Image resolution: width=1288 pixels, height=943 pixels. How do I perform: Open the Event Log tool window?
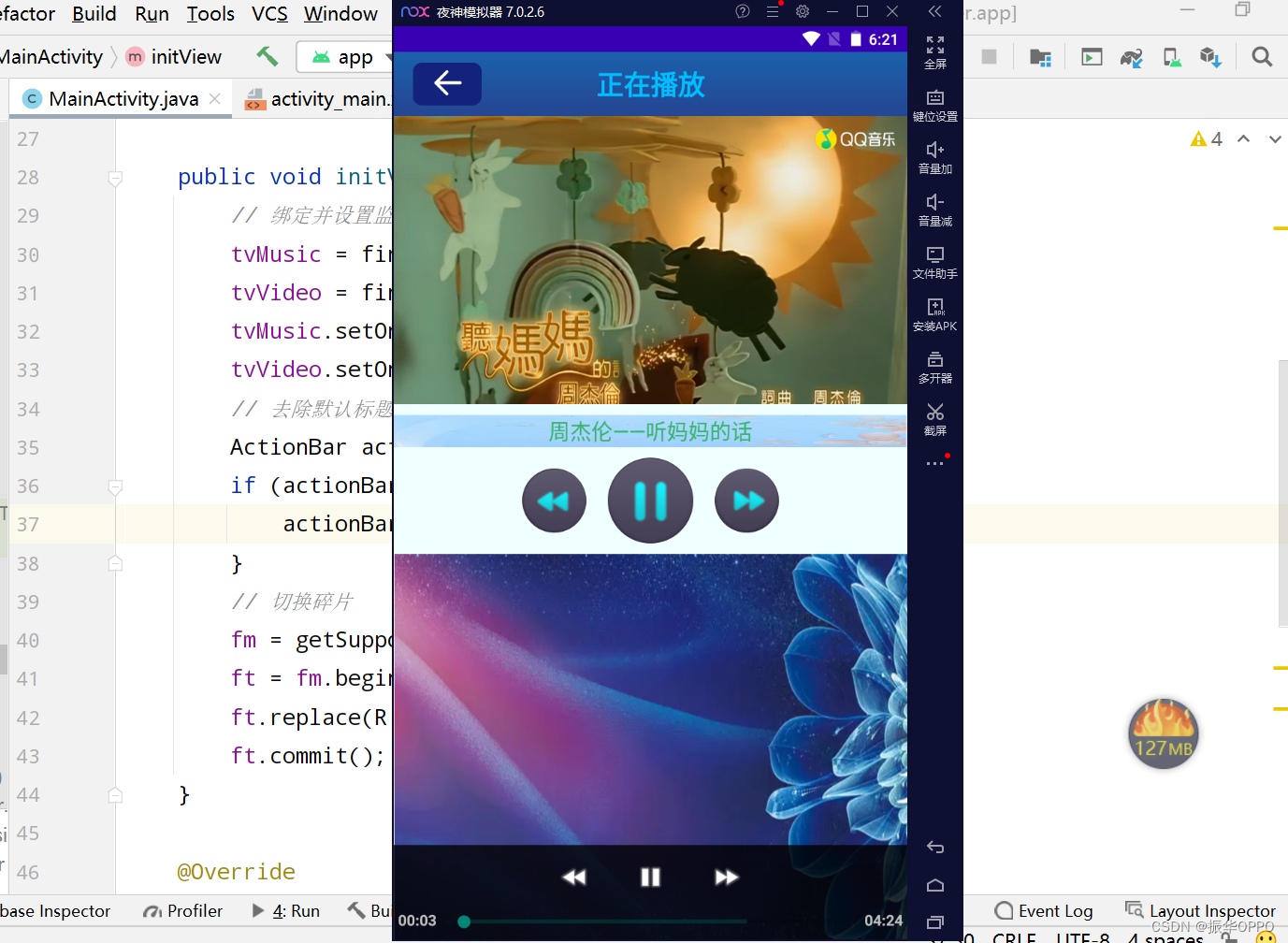tap(1044, 910)
